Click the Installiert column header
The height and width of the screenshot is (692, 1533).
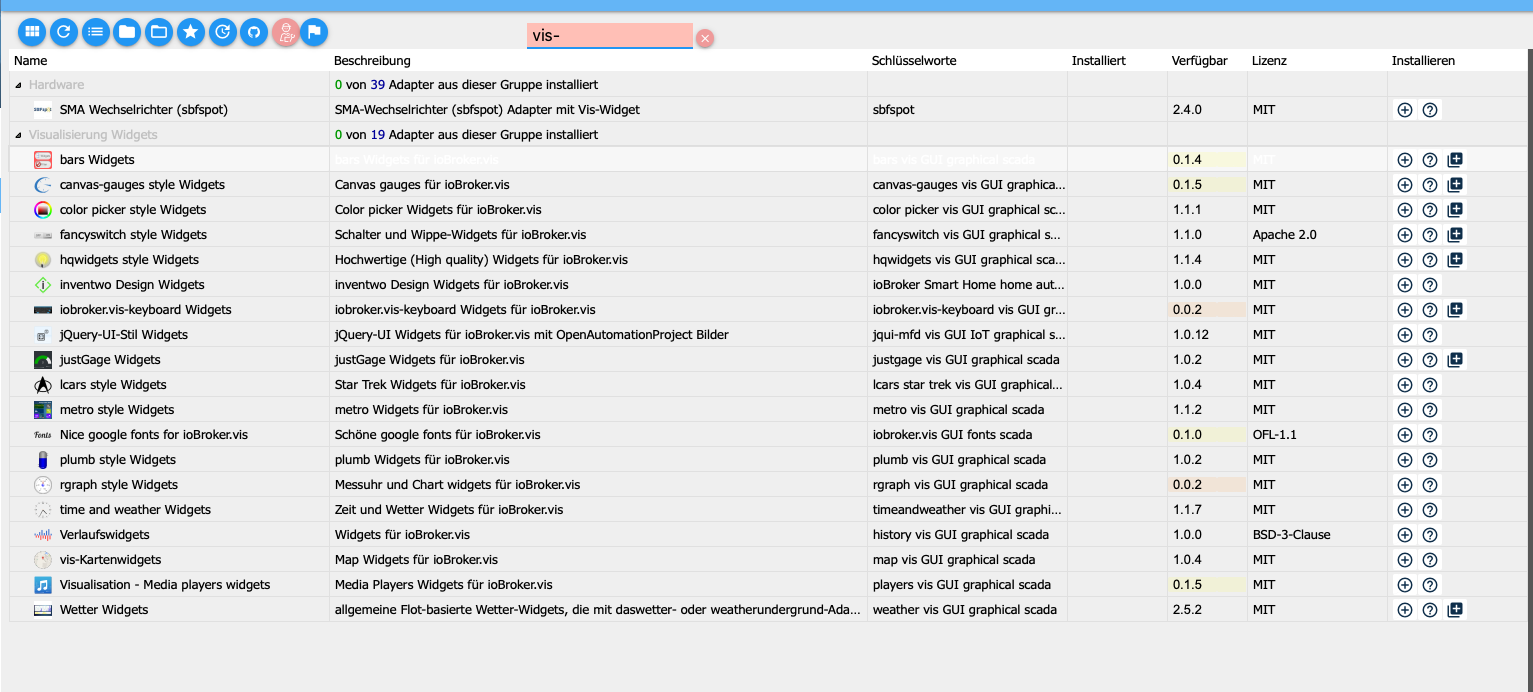(1099, 61)
